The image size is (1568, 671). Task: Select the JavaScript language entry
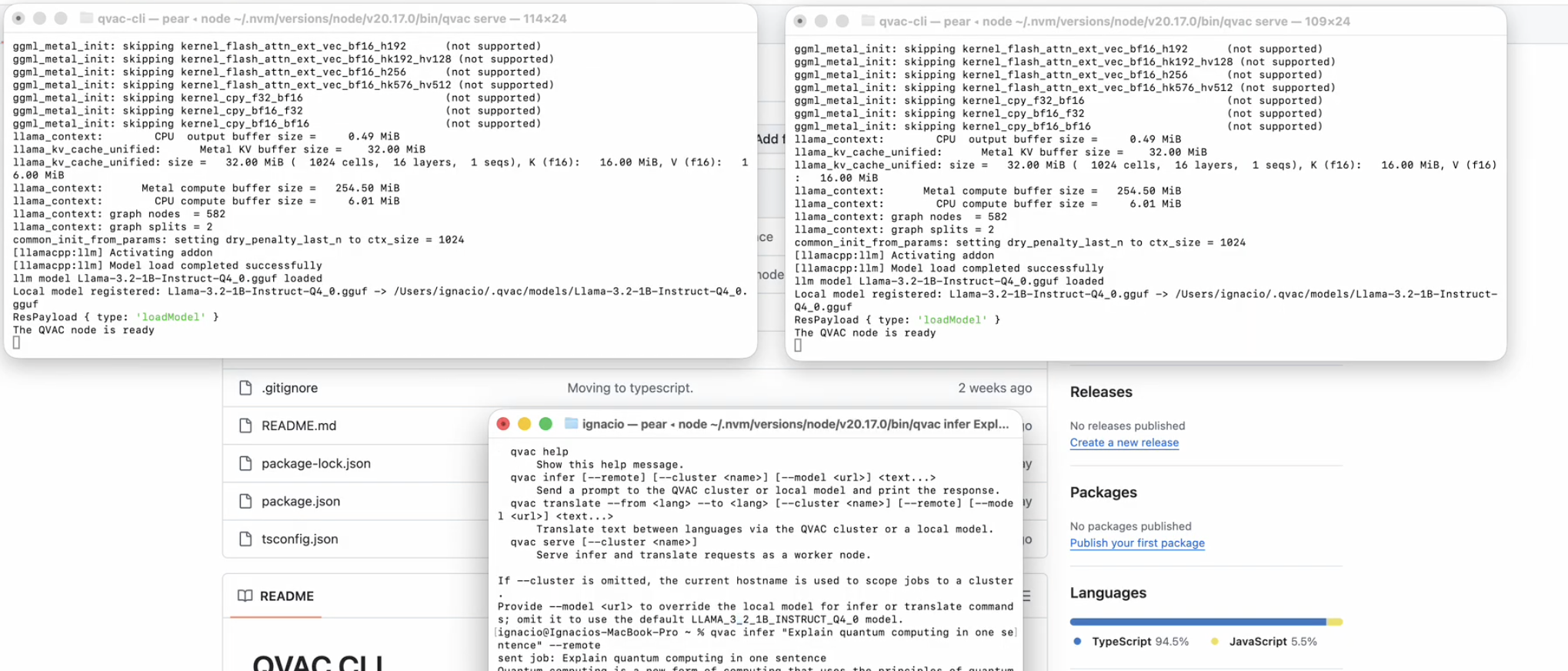[1257, 641]
